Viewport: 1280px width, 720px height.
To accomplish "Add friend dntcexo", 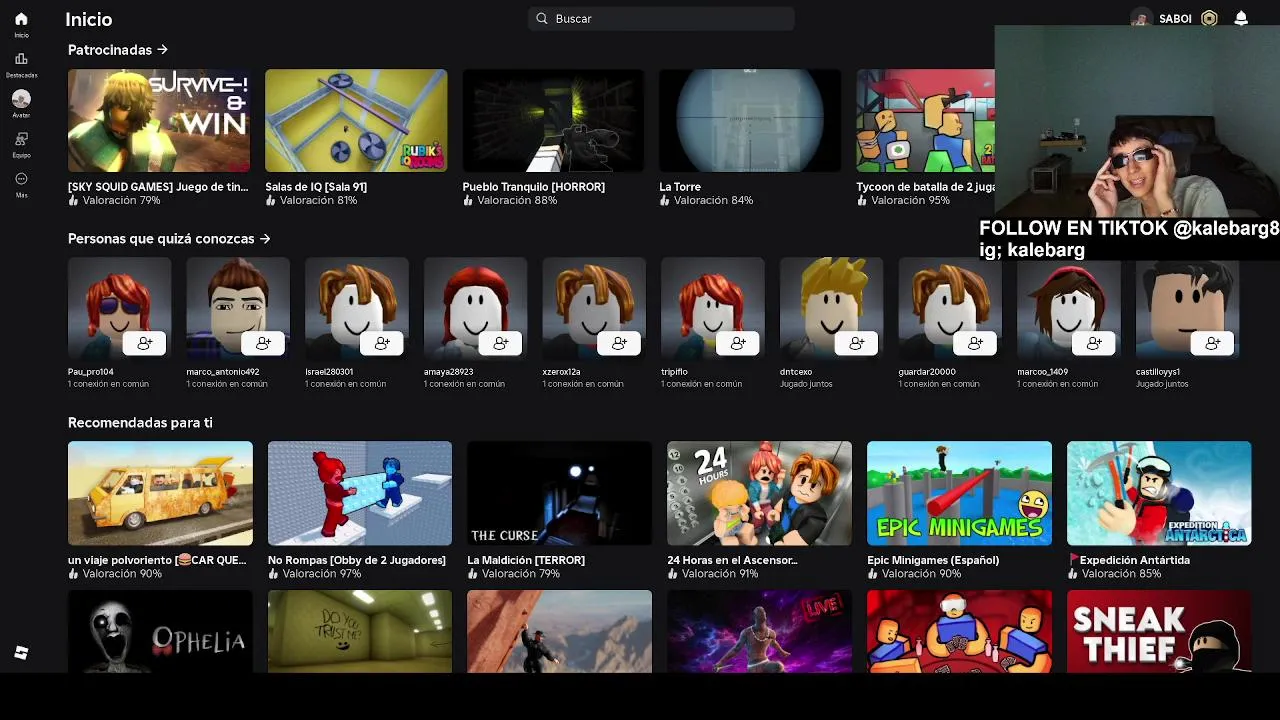I will click(x=857, y=343).
